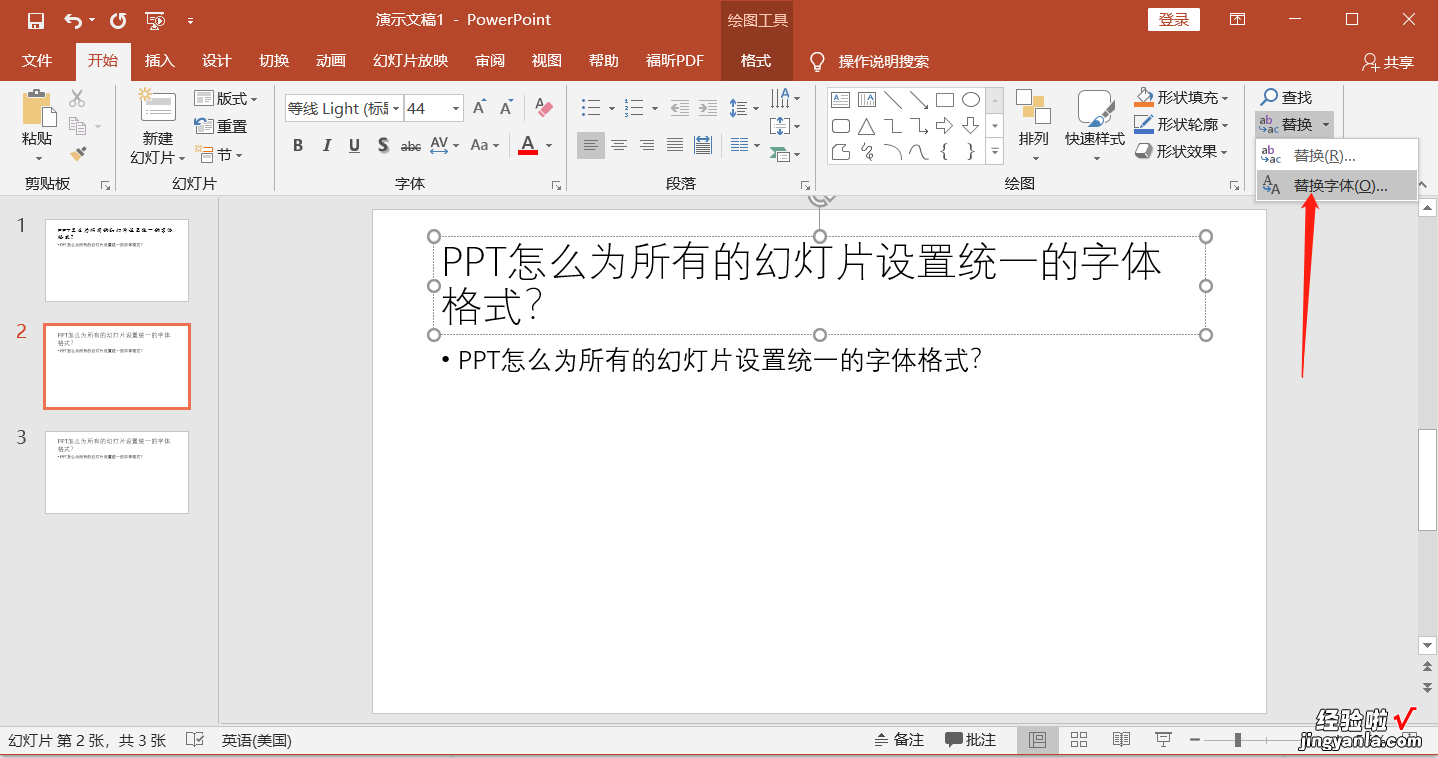Switch to Insert (插入) tab

click(159, 61)
